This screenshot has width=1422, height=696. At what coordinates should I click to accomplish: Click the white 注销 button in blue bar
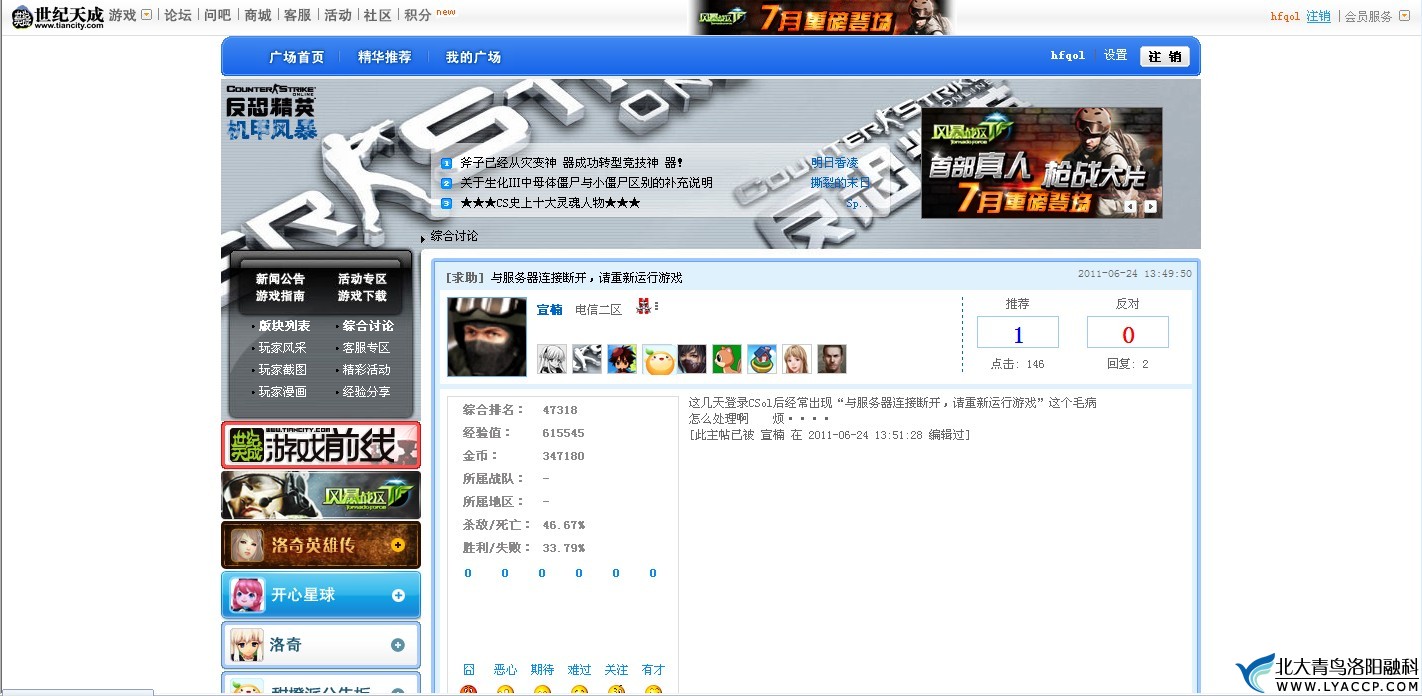coord(1164,57)
